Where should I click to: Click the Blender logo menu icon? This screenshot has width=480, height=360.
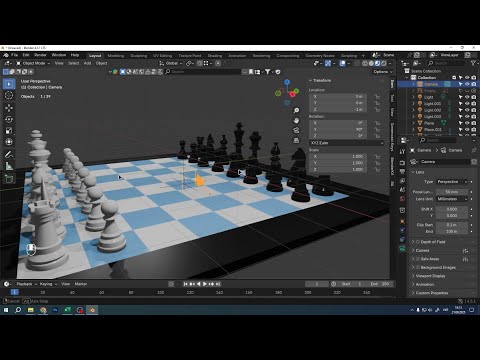[6, 55]
